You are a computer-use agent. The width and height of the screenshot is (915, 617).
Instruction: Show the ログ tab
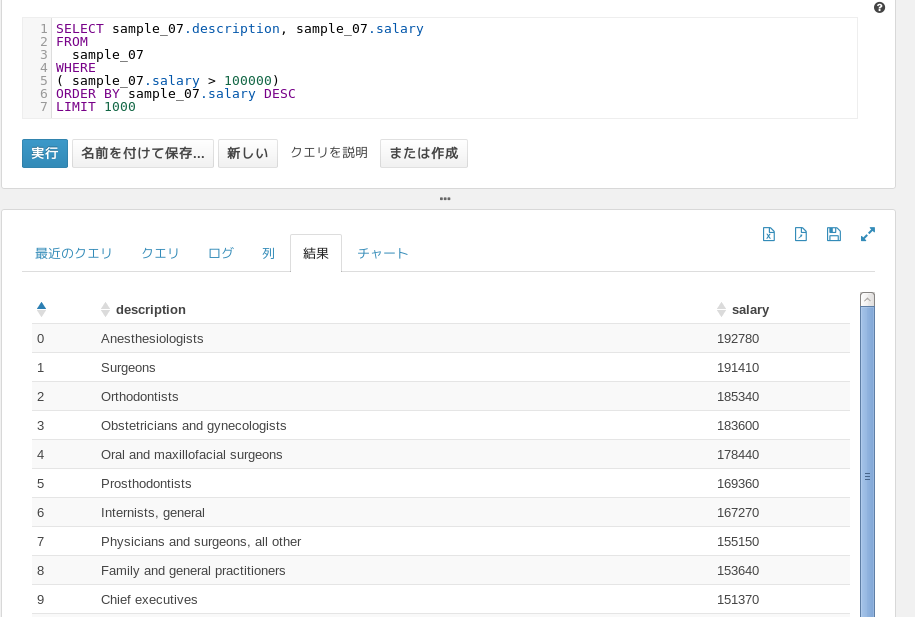click(221, 253)
